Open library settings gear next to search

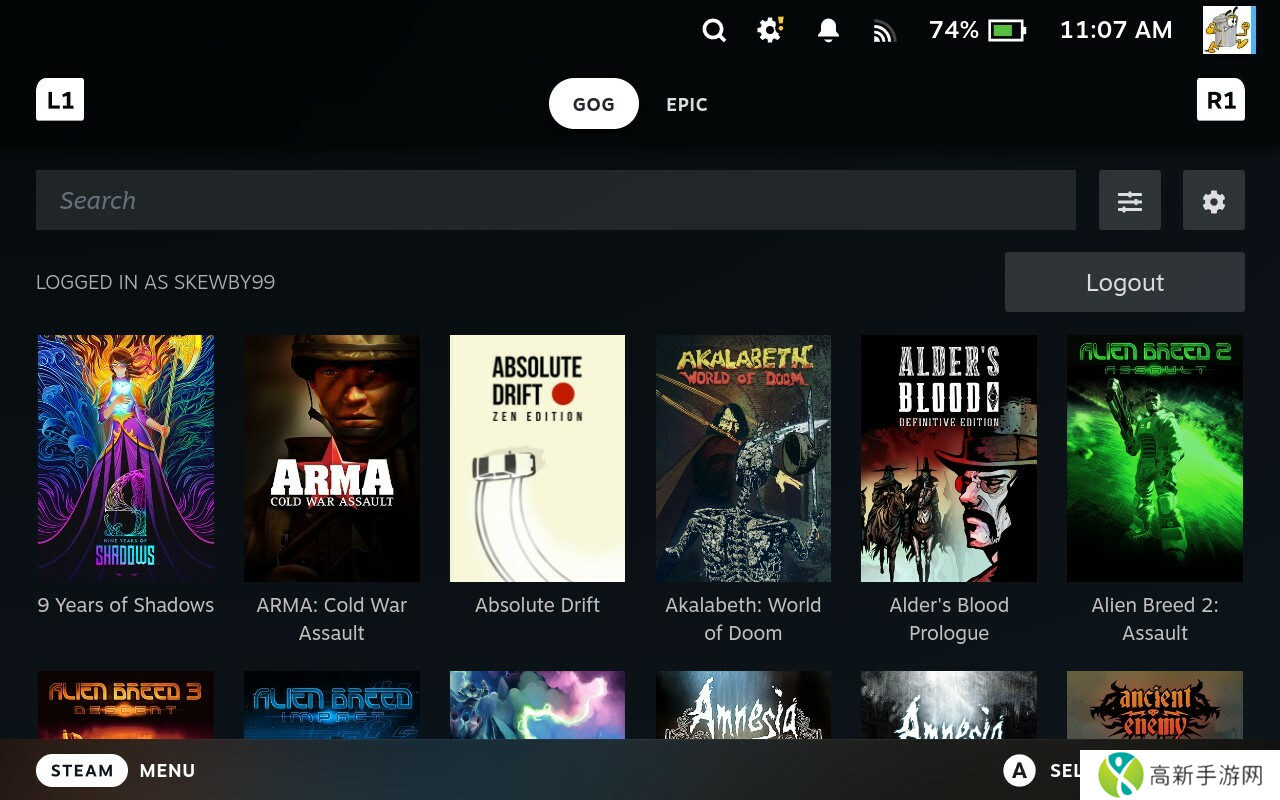1214,201
